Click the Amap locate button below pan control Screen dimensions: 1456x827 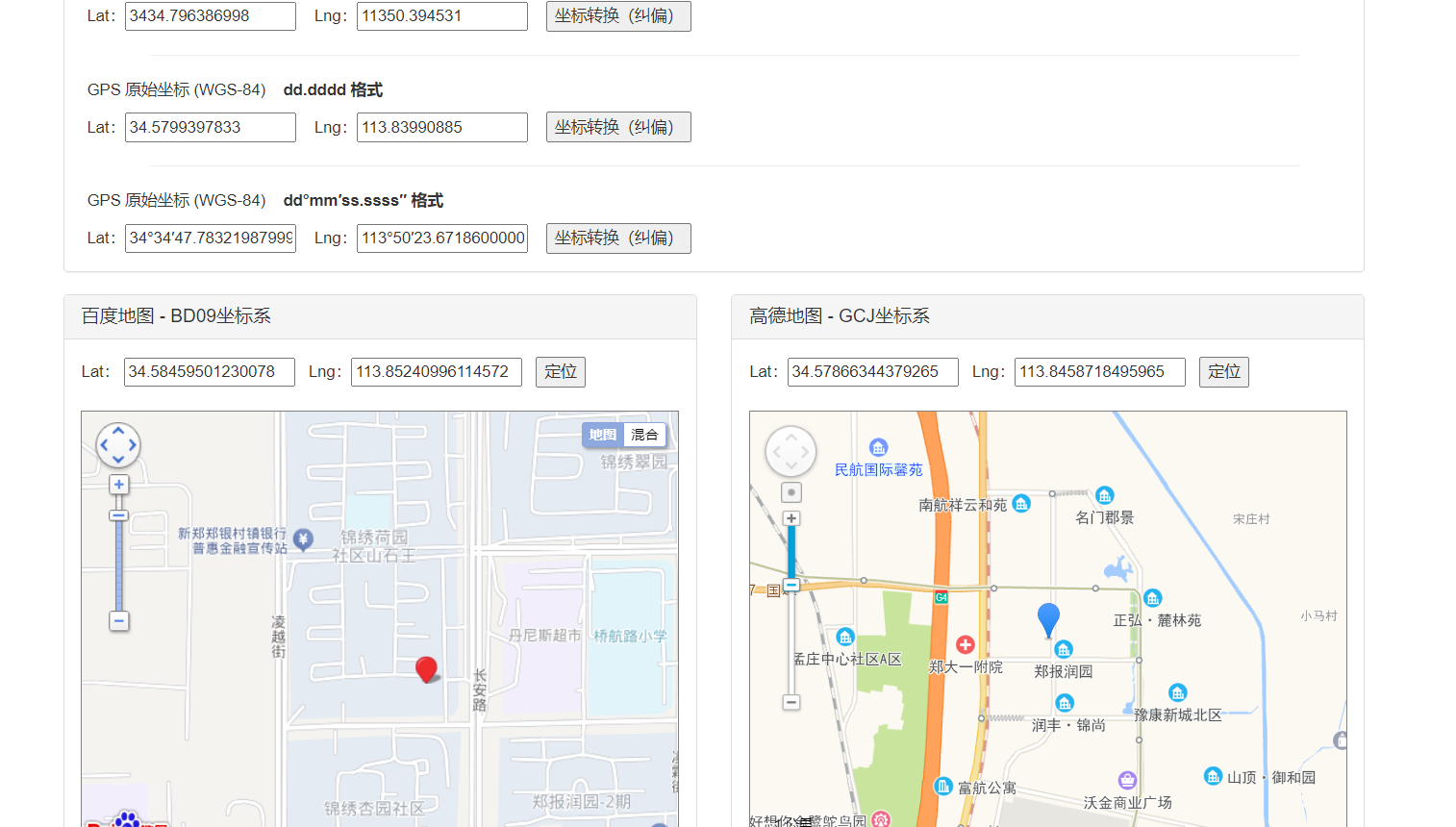tap(791, 492)
